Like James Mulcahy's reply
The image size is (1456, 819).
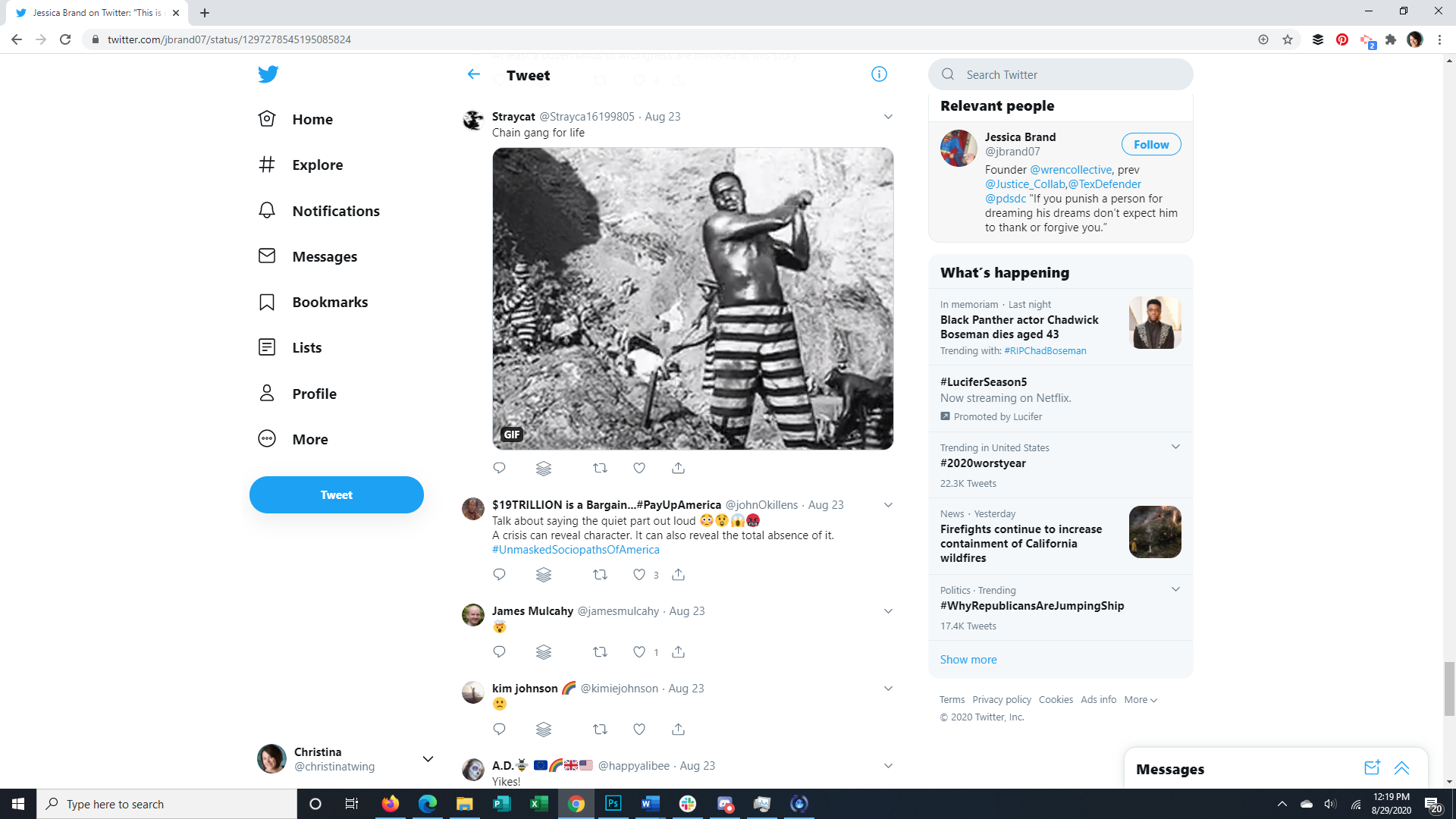(639, 652)
